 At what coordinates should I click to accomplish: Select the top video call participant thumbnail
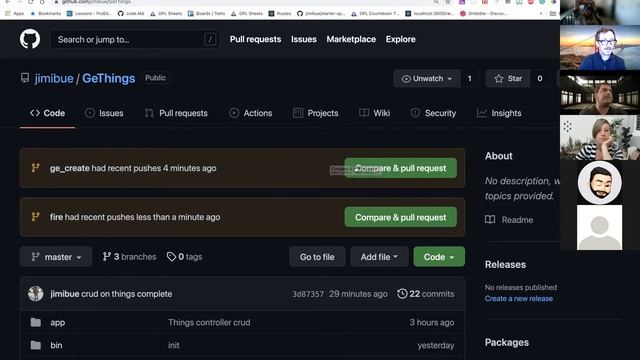click(600, 12)
